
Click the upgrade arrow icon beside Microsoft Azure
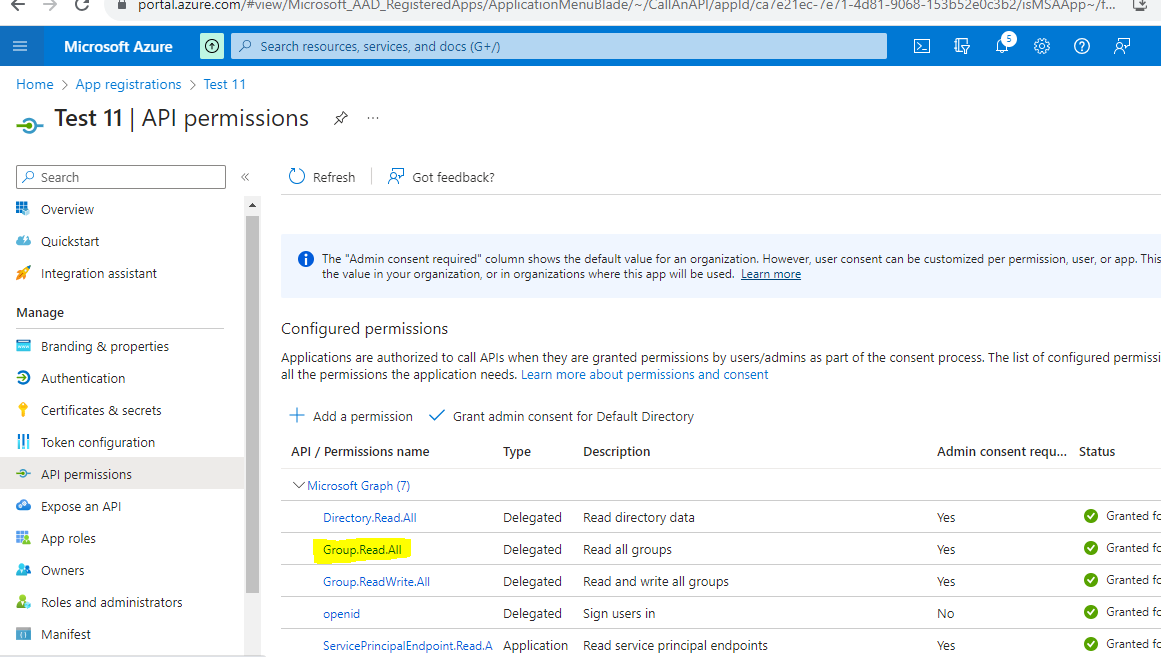(212, 46)
